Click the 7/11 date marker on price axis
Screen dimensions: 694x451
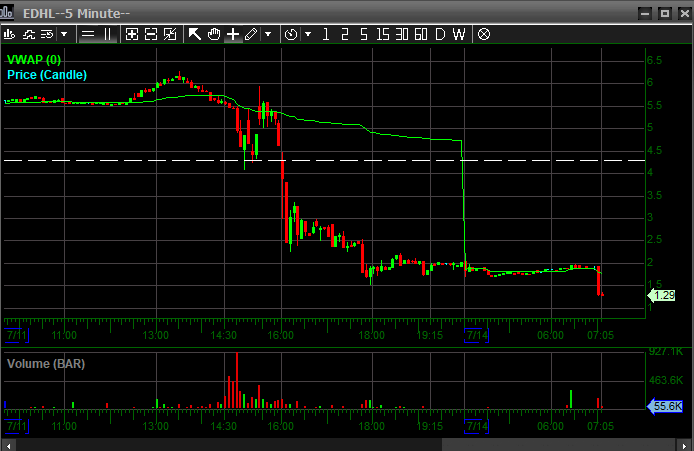pos(16,335)
